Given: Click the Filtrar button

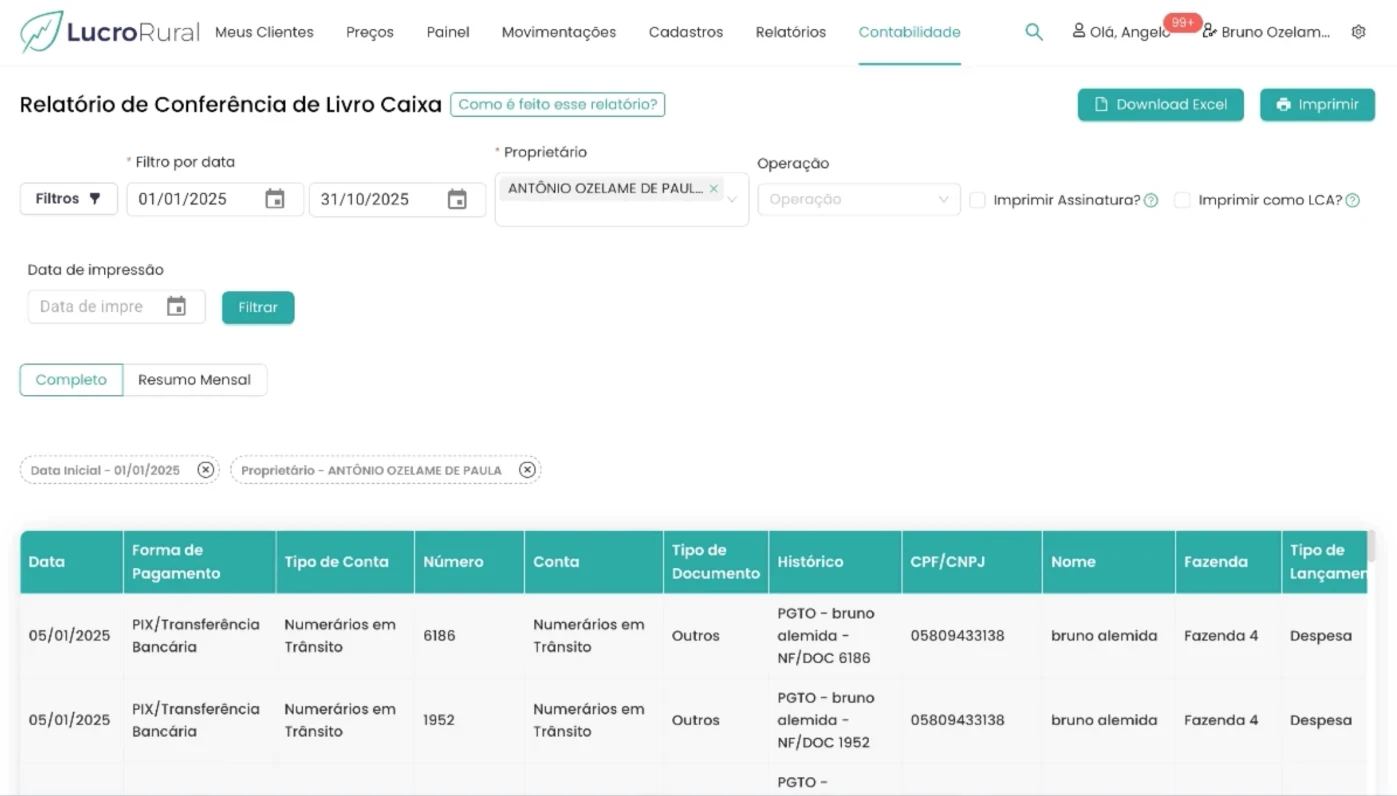Looking at the screenshot, I should coord(258,307).
